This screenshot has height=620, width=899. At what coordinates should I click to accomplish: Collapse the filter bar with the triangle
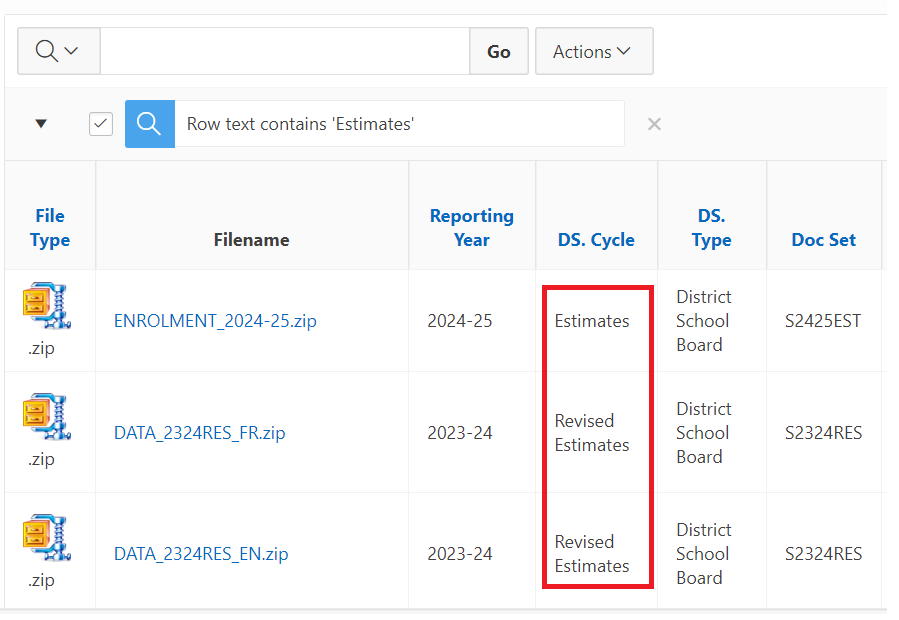41,124
